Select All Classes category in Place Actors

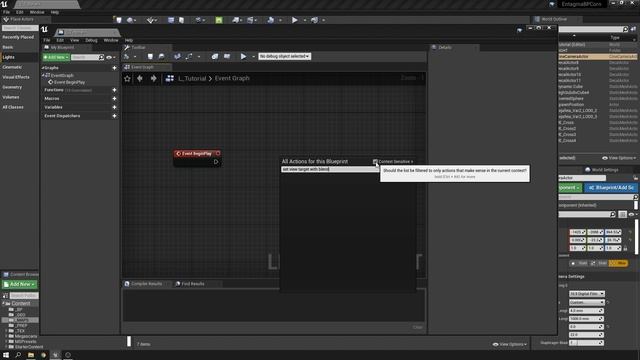(x=13, y=107)
